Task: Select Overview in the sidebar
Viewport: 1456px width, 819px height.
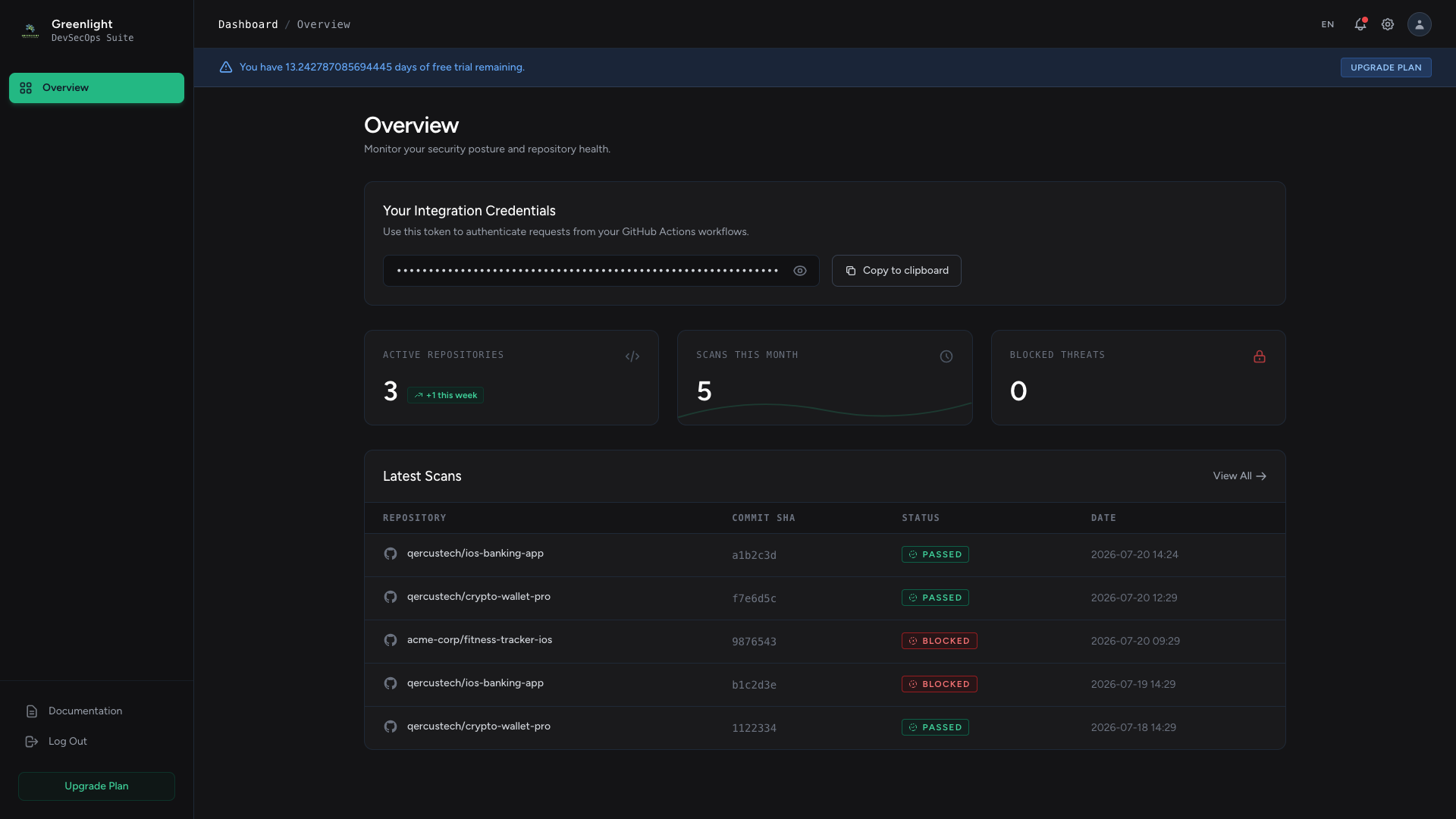Action: click(96, 88)
